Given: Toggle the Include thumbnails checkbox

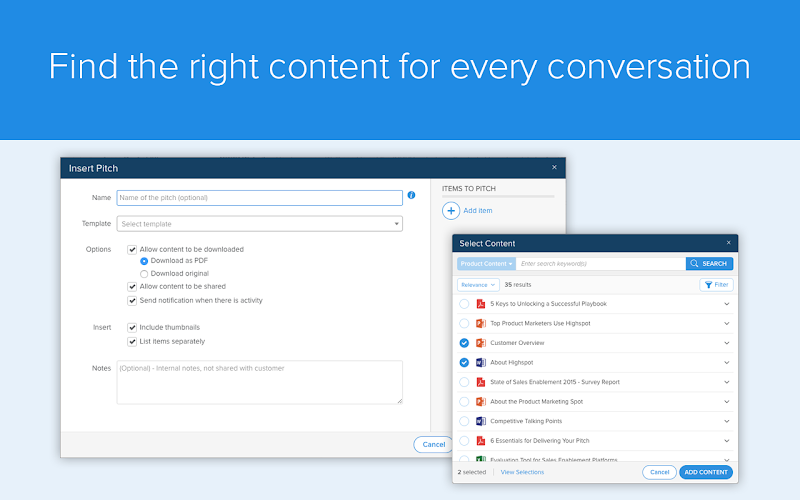Looking at the screenshot, I should (132, 328).
